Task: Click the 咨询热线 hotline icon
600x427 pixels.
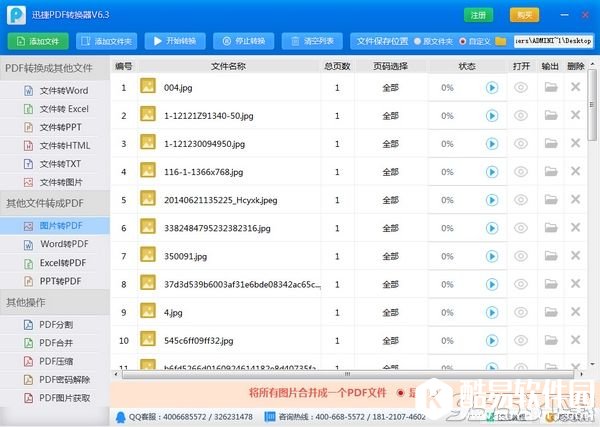Action: coord(270,417)
